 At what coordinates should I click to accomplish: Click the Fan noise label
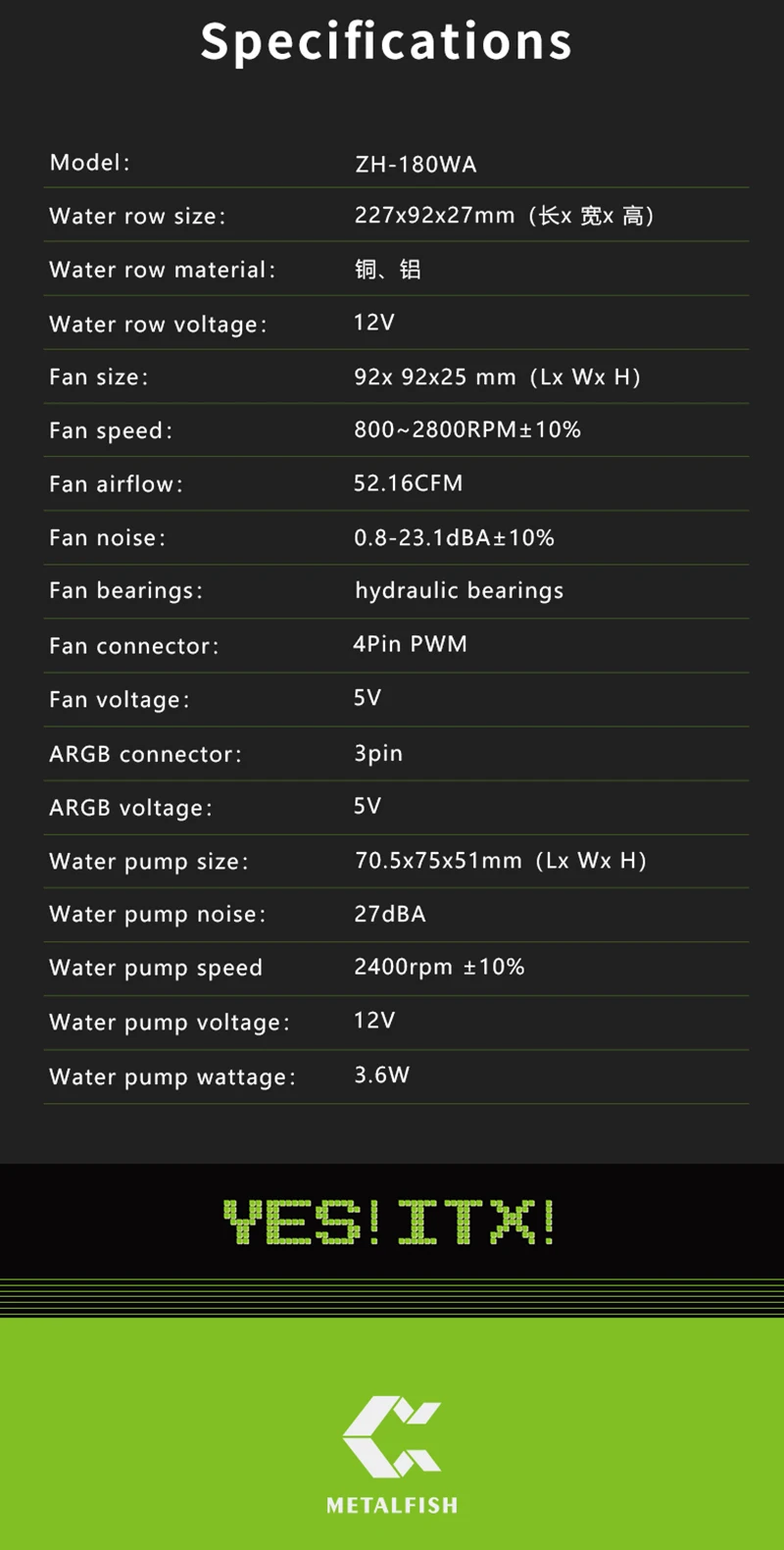pos(107,538)
